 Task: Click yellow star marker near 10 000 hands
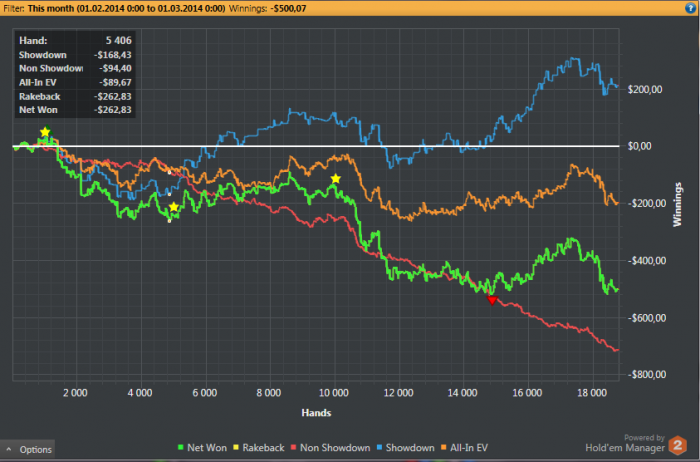[x=336, y=179]
